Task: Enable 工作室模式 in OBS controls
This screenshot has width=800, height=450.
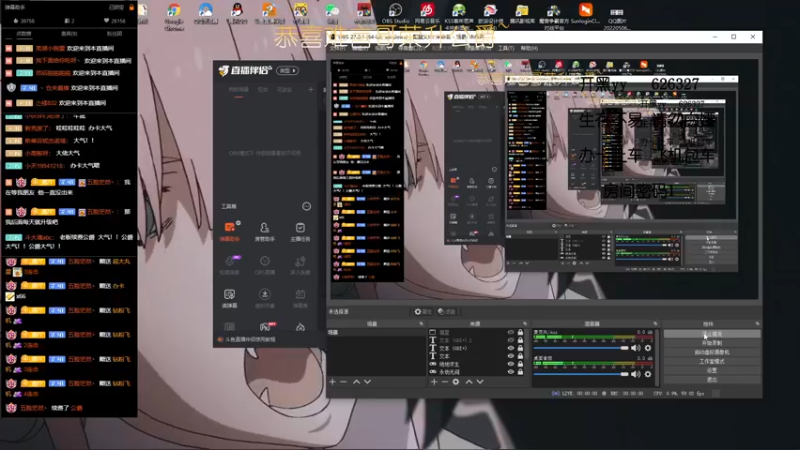Action: [712, 361]
